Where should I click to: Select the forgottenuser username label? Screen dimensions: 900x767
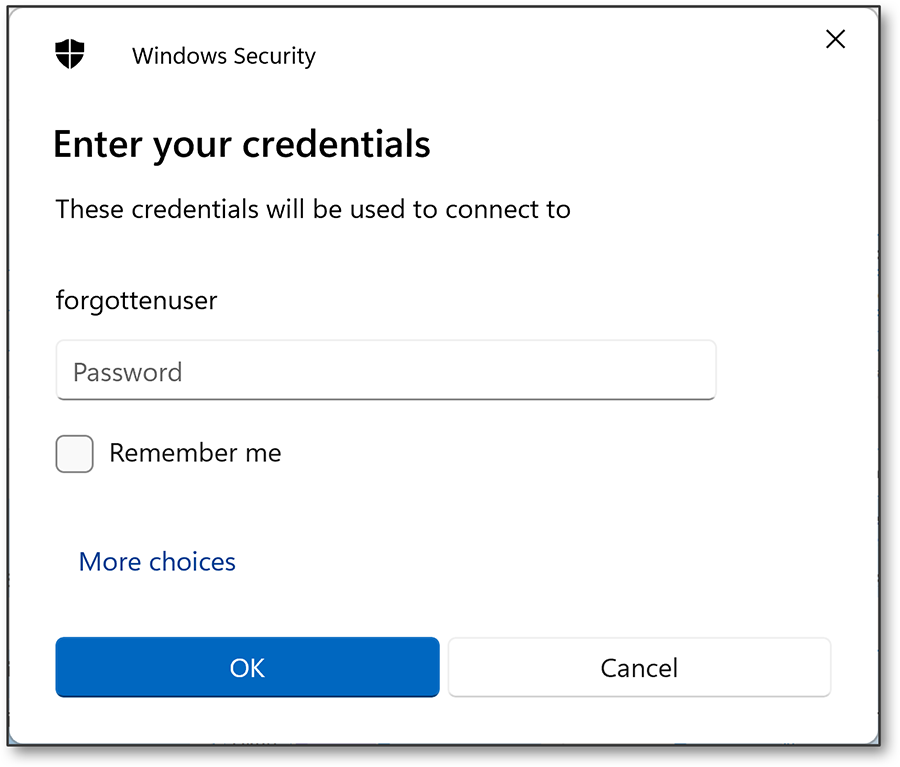point(136,300)
